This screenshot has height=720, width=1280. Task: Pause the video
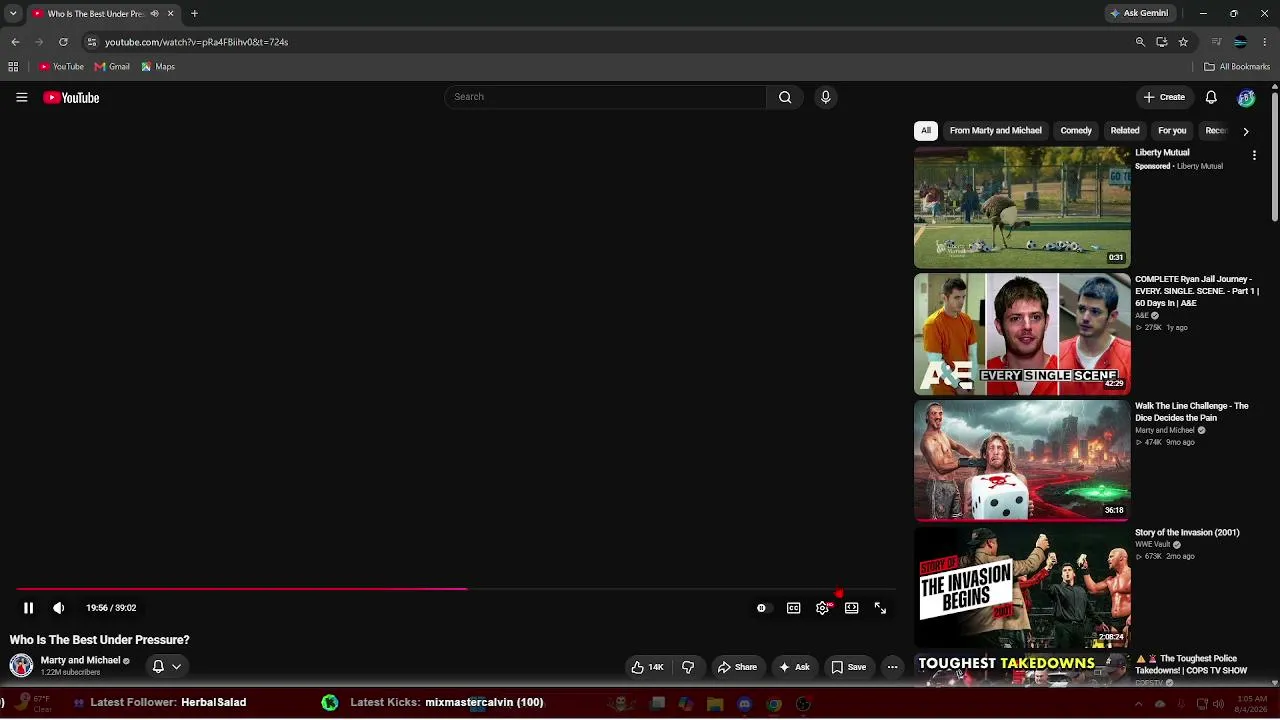[x=28, y=608]
